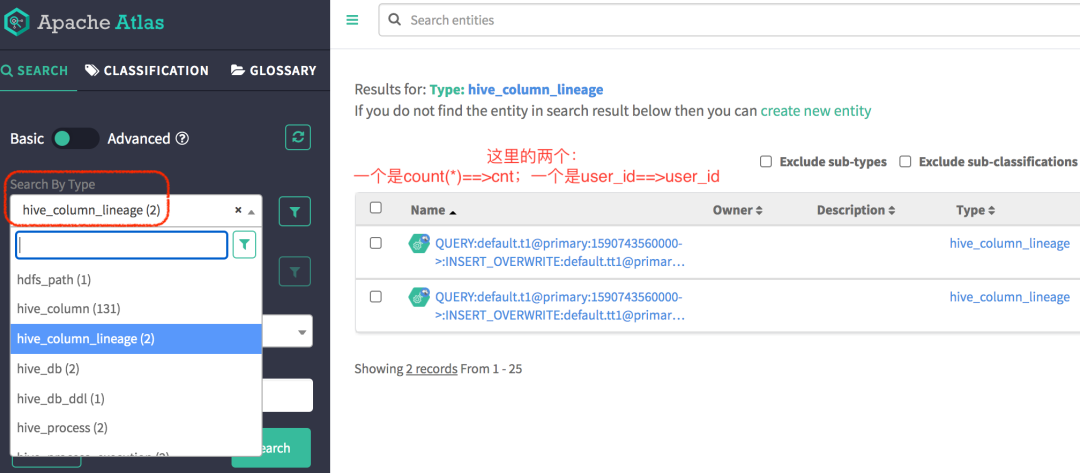
Task: Select checkbox of first lineage row
Action: (x=375, y=243)
